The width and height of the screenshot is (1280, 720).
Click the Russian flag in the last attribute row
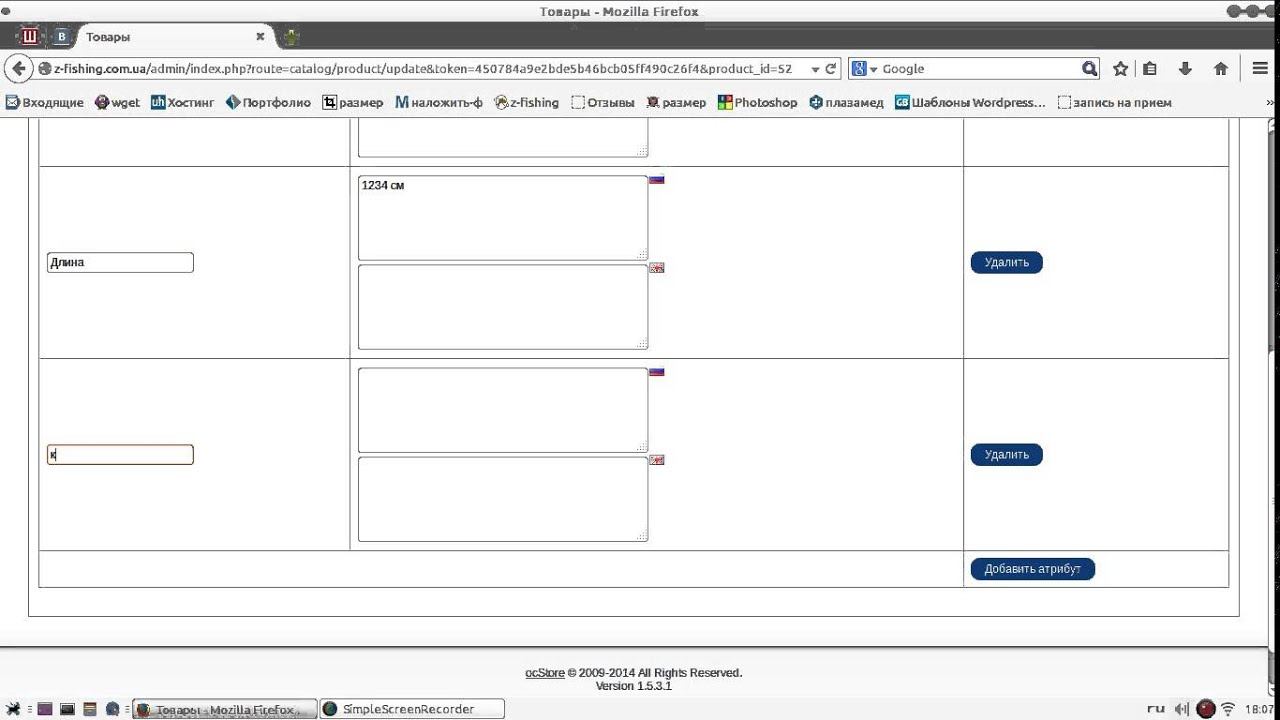click(657, 372)
